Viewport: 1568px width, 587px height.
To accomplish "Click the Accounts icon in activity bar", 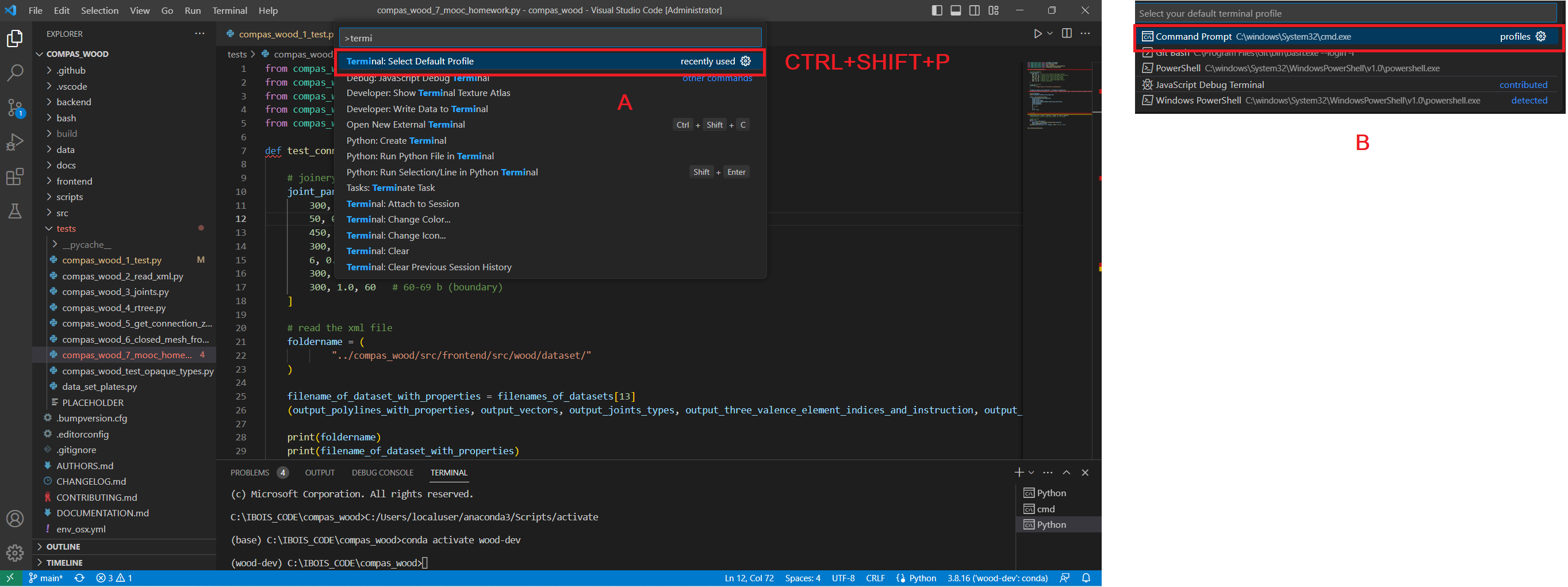I will [14, 519].
